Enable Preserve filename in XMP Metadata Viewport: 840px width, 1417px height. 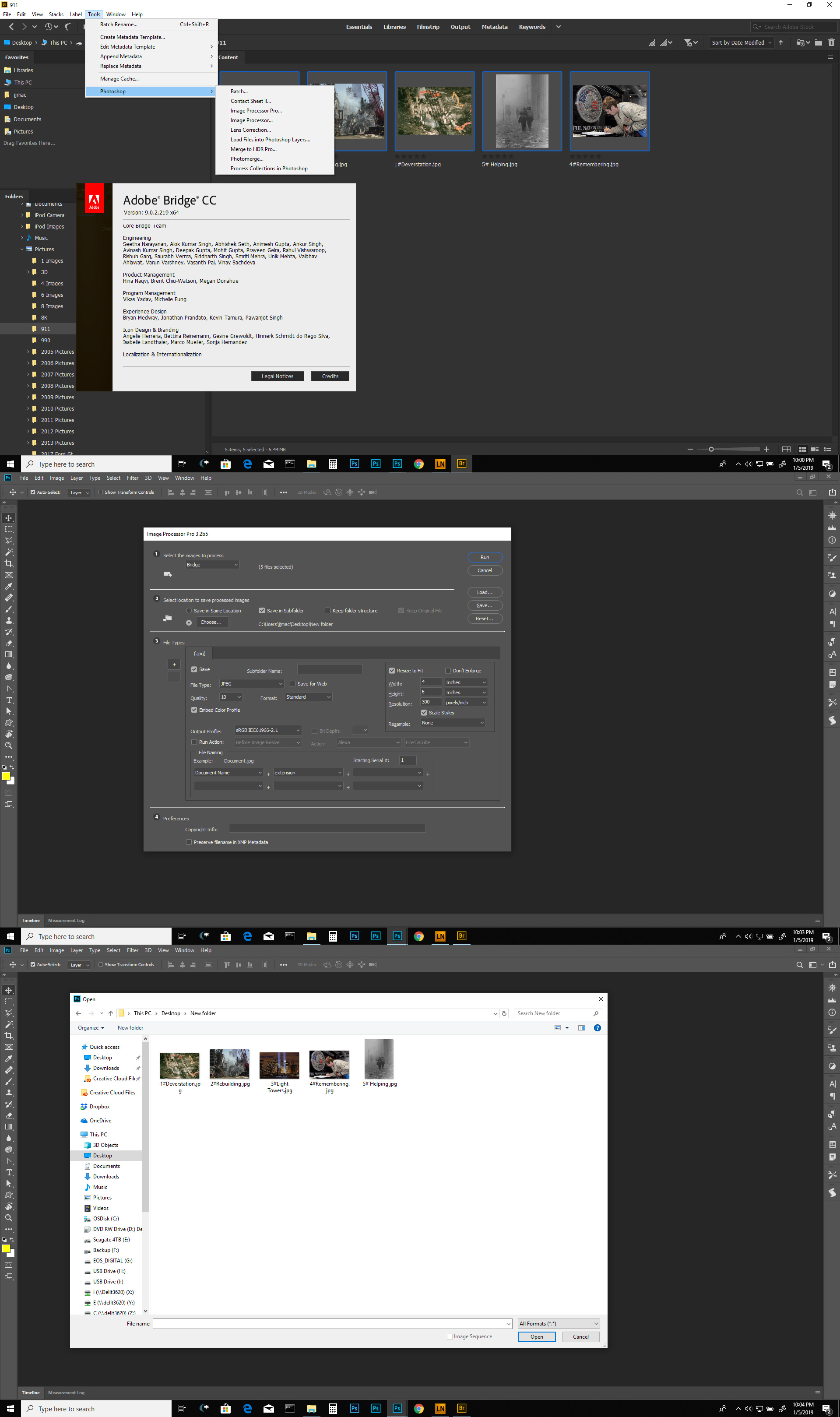pos(189,842)
